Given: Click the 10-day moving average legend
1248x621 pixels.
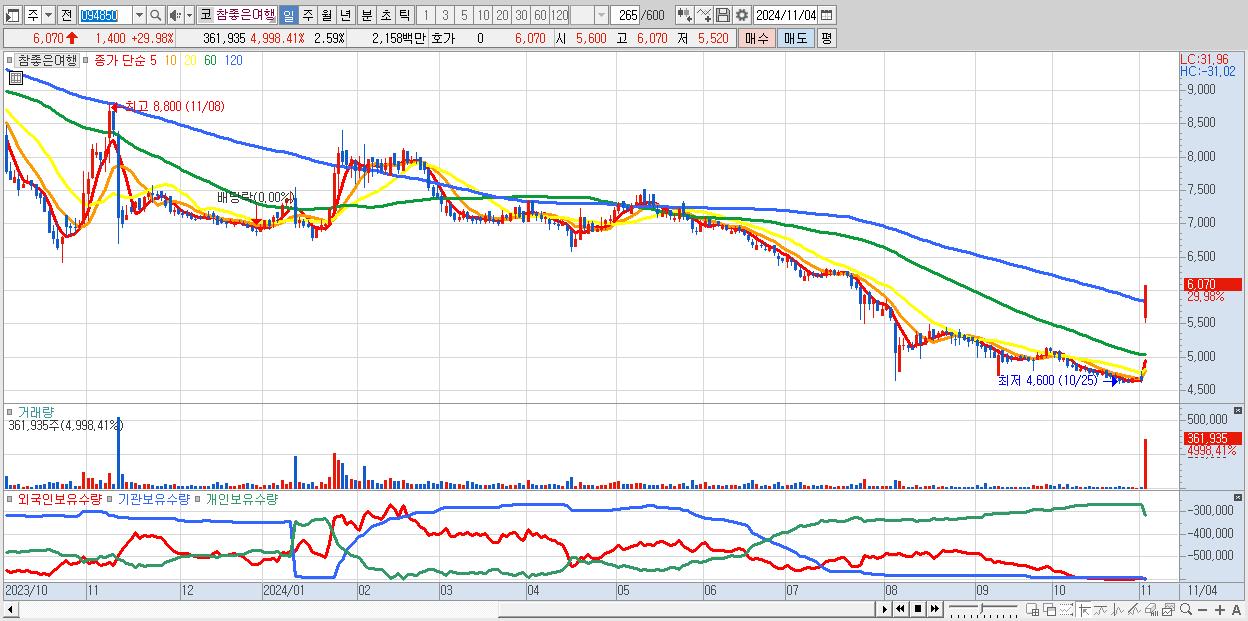Looking at the screenshot, I should coord(171,60).
